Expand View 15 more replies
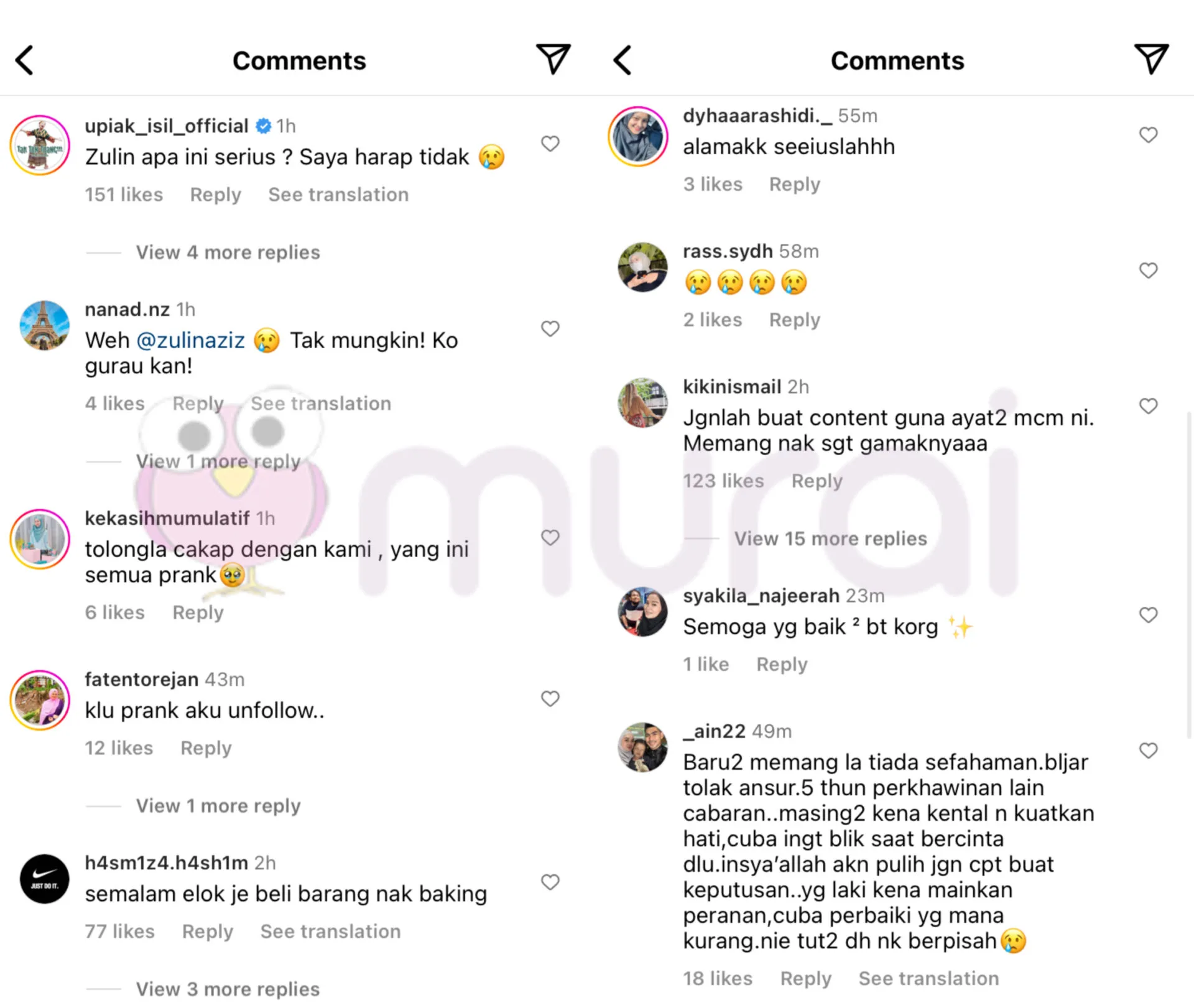The width and height of the screenshot is (1194, 1008). [830, 539]
